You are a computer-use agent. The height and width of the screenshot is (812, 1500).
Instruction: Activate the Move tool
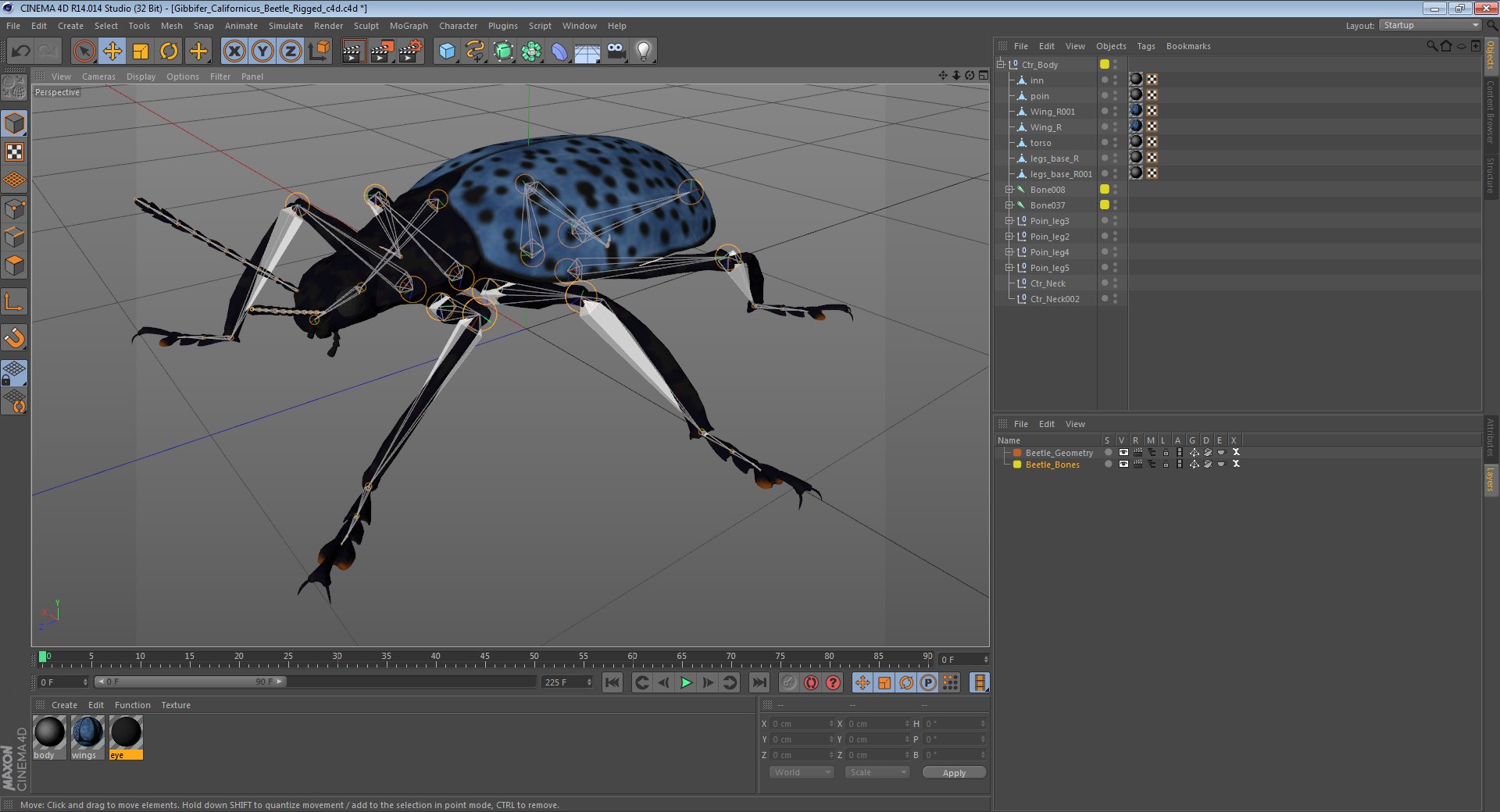point(112,52)
